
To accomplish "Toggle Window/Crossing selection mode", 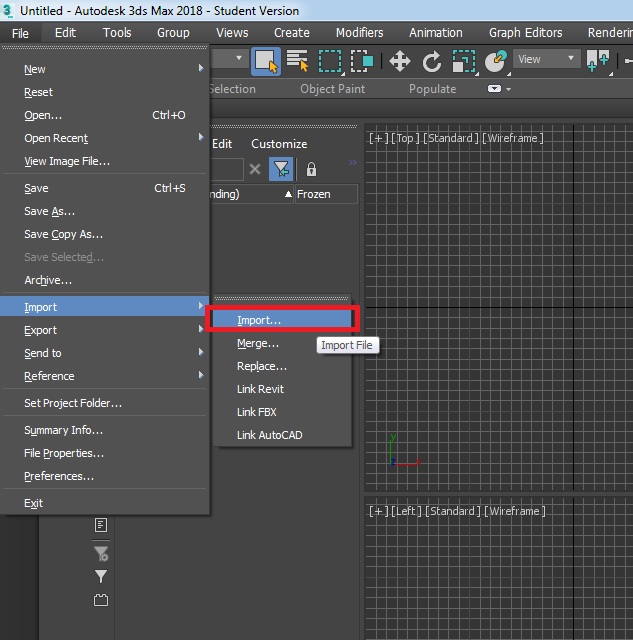I will [362, 62].
